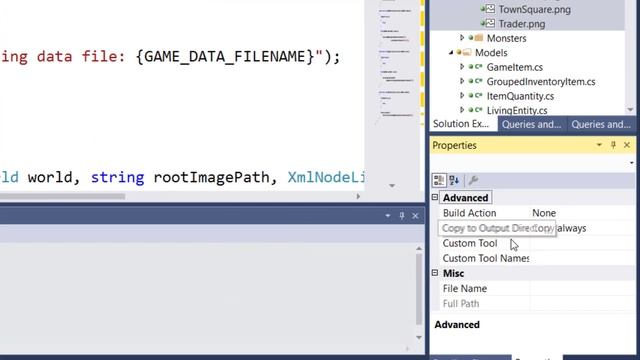Click the rootImagePath parameter in code
Screen dimensions: 640x360
[x=211, y=177]
